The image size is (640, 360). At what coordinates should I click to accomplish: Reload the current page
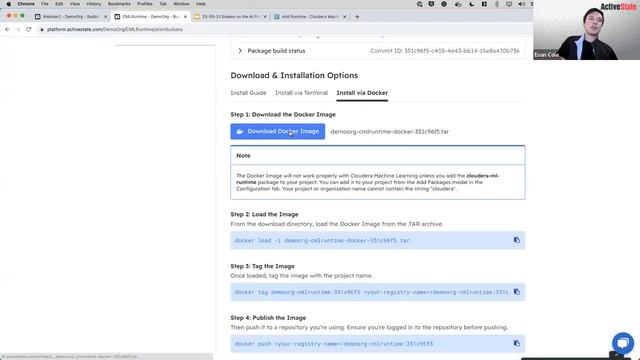[29, 29]
